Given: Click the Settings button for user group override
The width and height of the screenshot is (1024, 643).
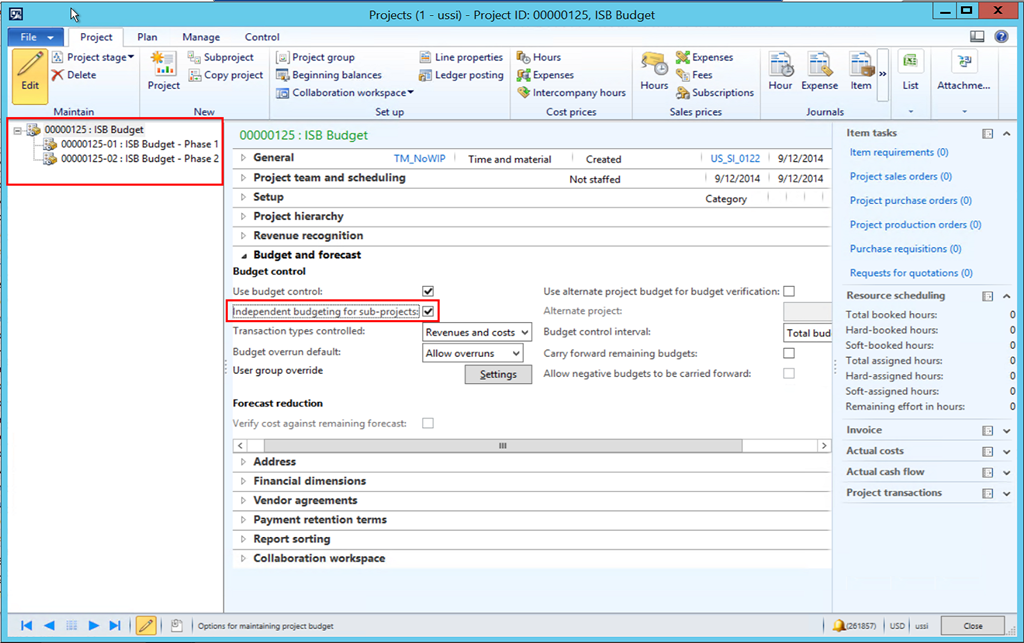Looking at the screenshot, I should pos(497,374).
